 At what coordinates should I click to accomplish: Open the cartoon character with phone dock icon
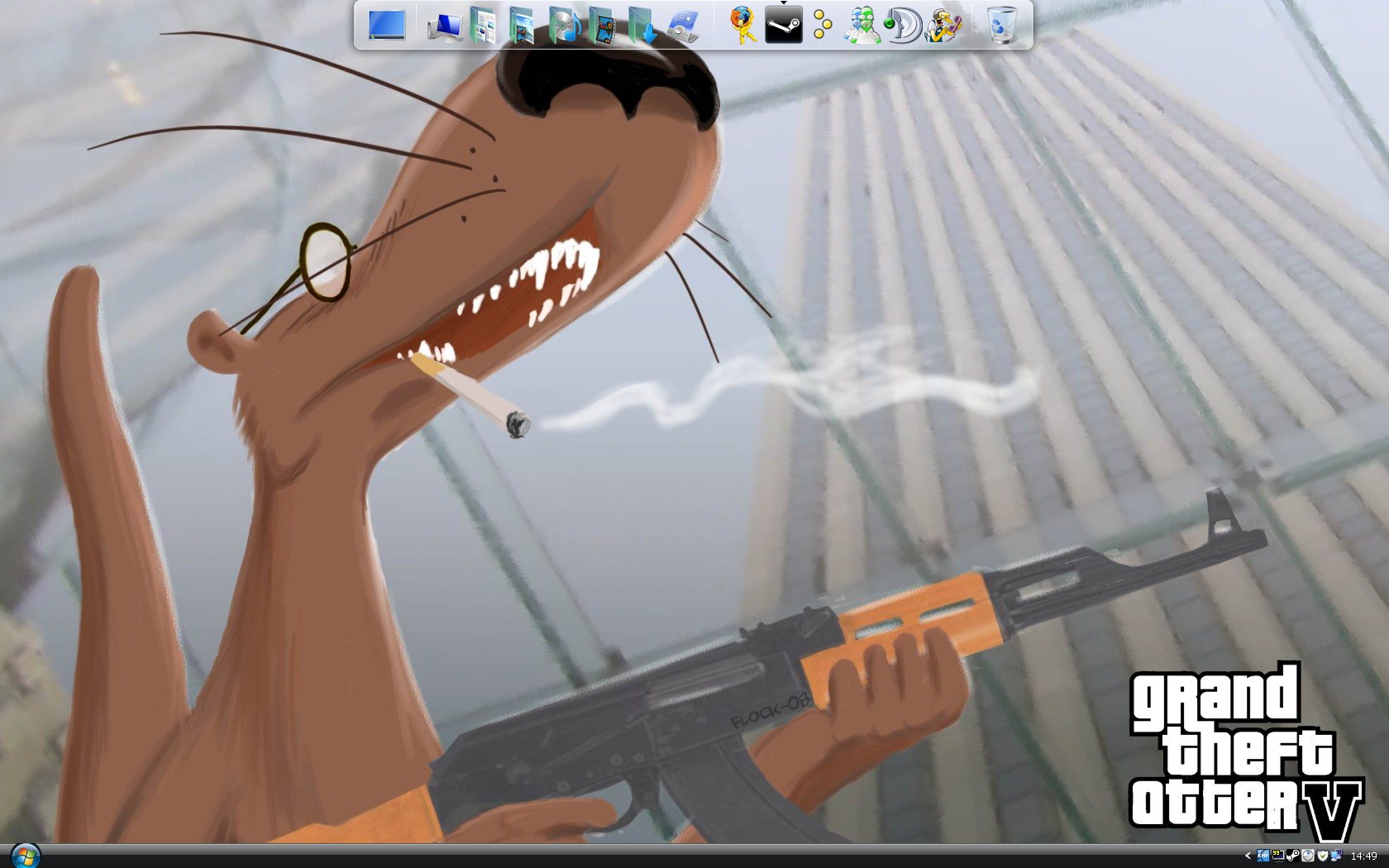click(943, 25)
